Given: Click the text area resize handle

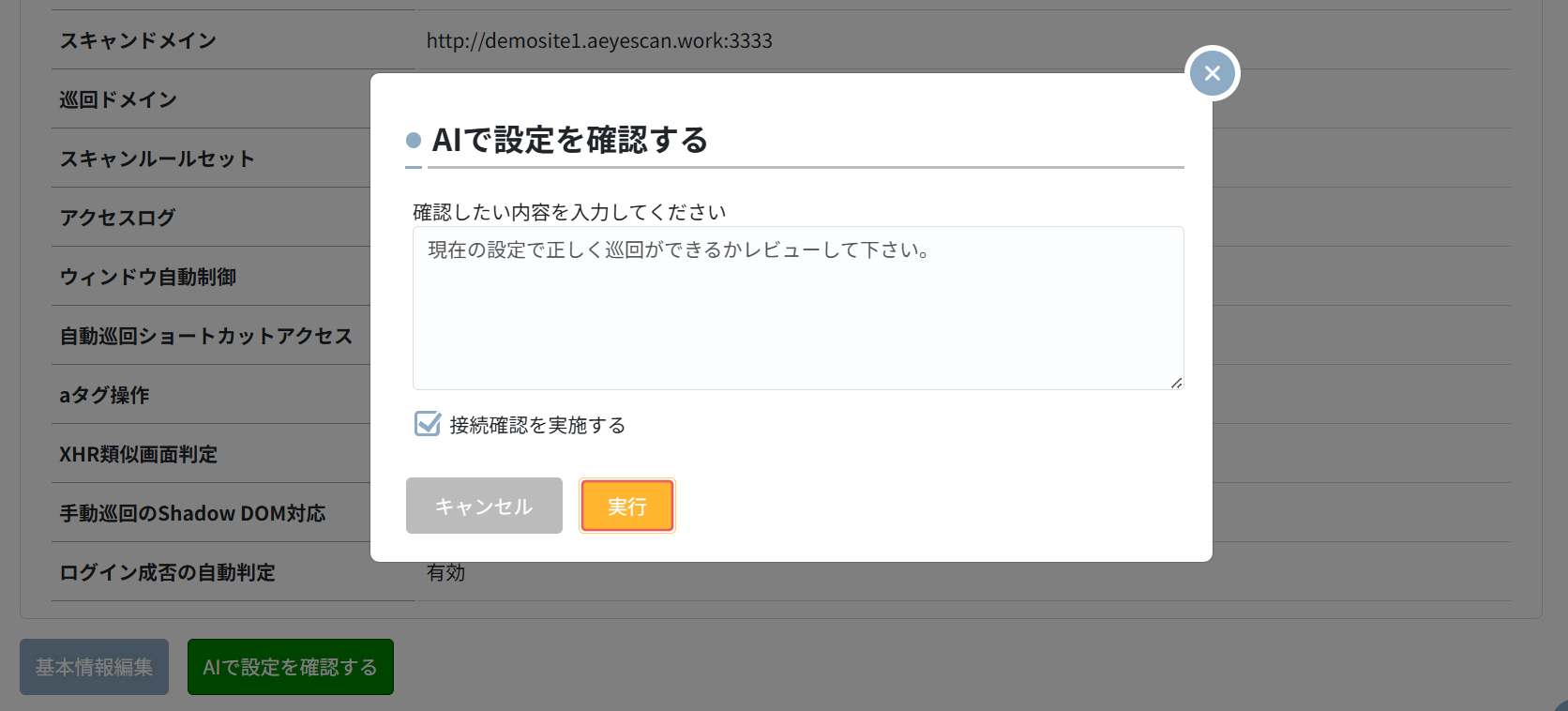Looking at the screenshot, I should [x=1176, y=382].
